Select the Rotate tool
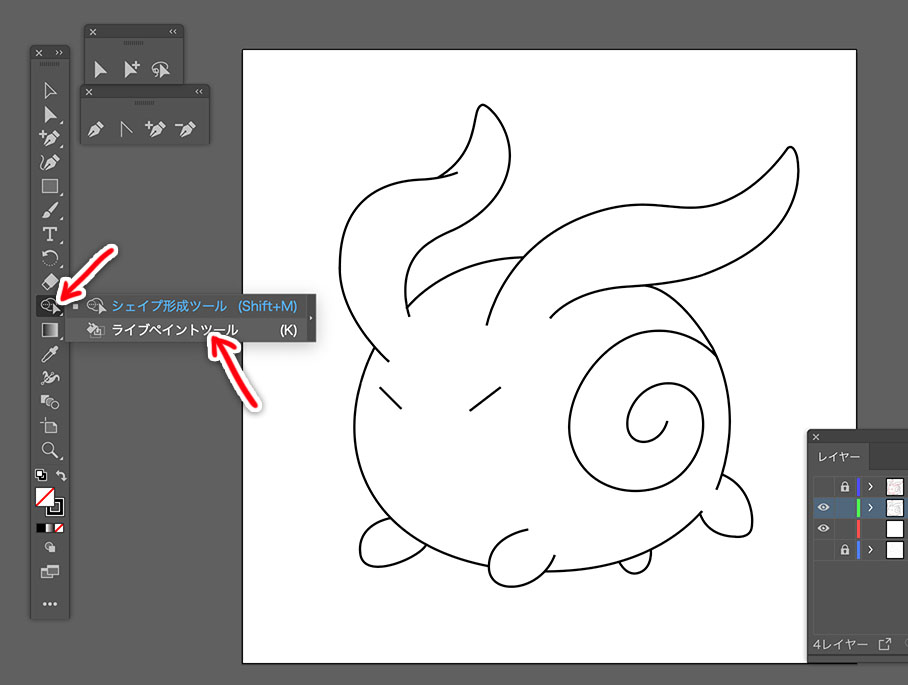 pyautogui.click(x=50, y=258)
